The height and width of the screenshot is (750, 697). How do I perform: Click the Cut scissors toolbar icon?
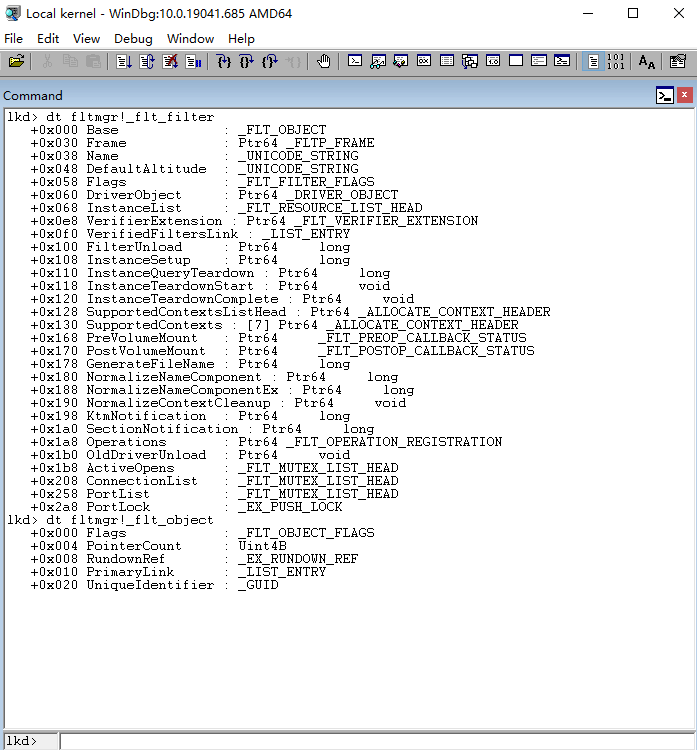click(x=47, y=61)
